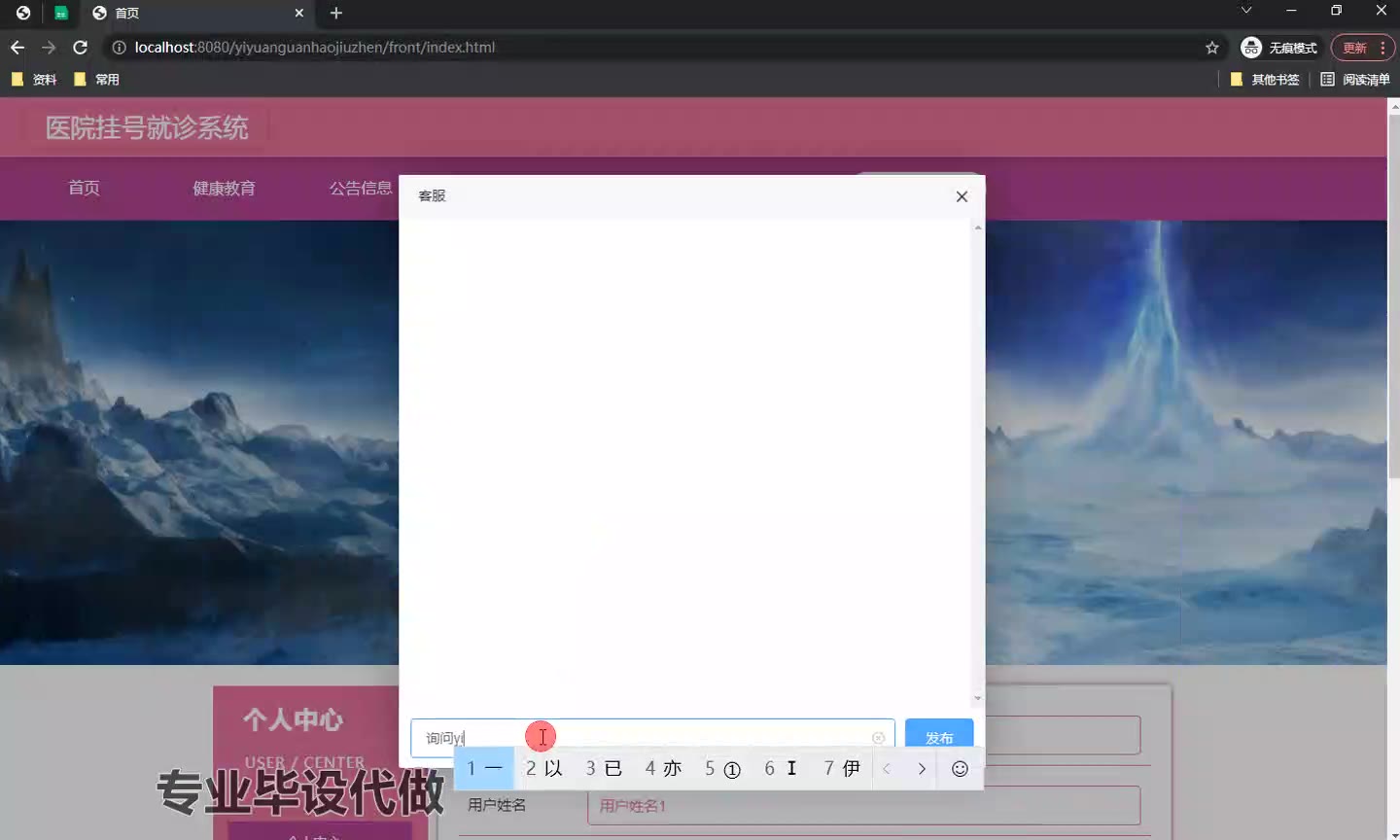Open a new tab with plus icon

(336, 13)
